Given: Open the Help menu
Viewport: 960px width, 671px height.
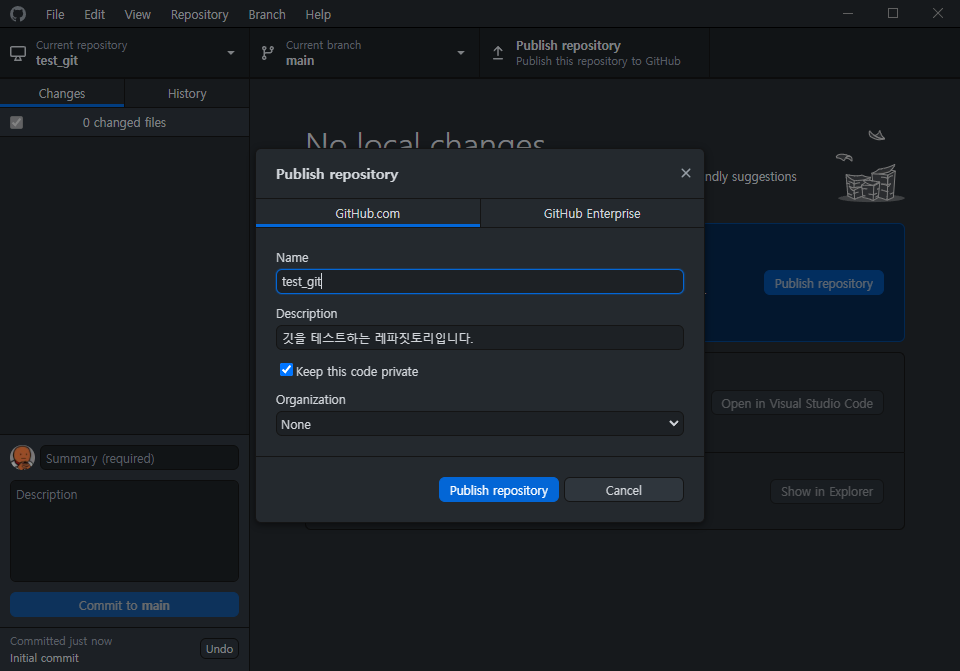Looking at the screenshot, I should [x=318, y=14].
